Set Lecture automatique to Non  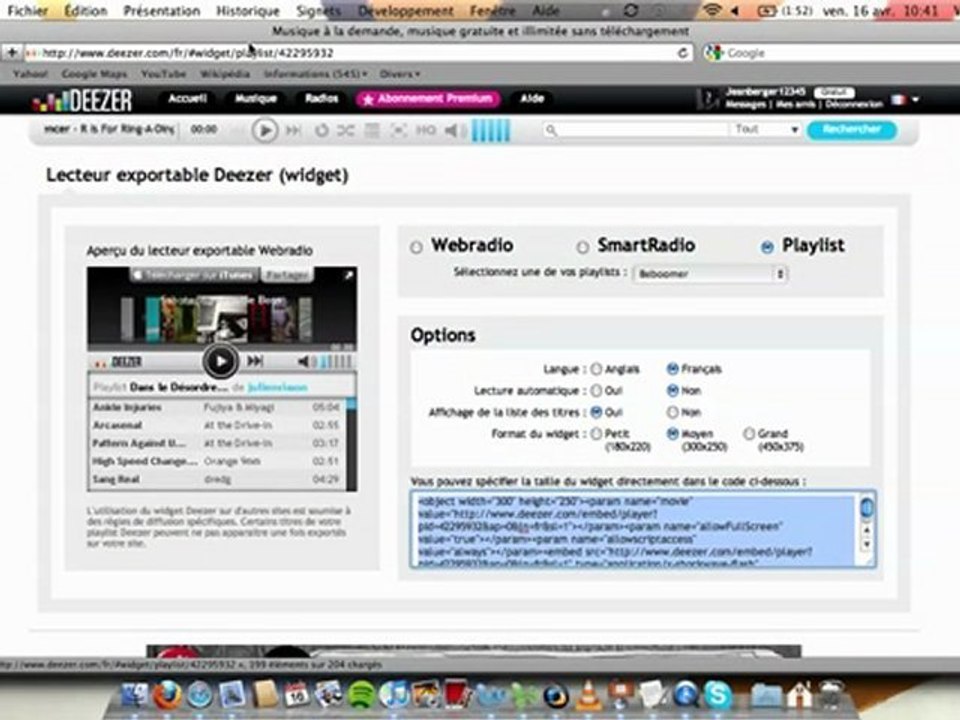672,390
